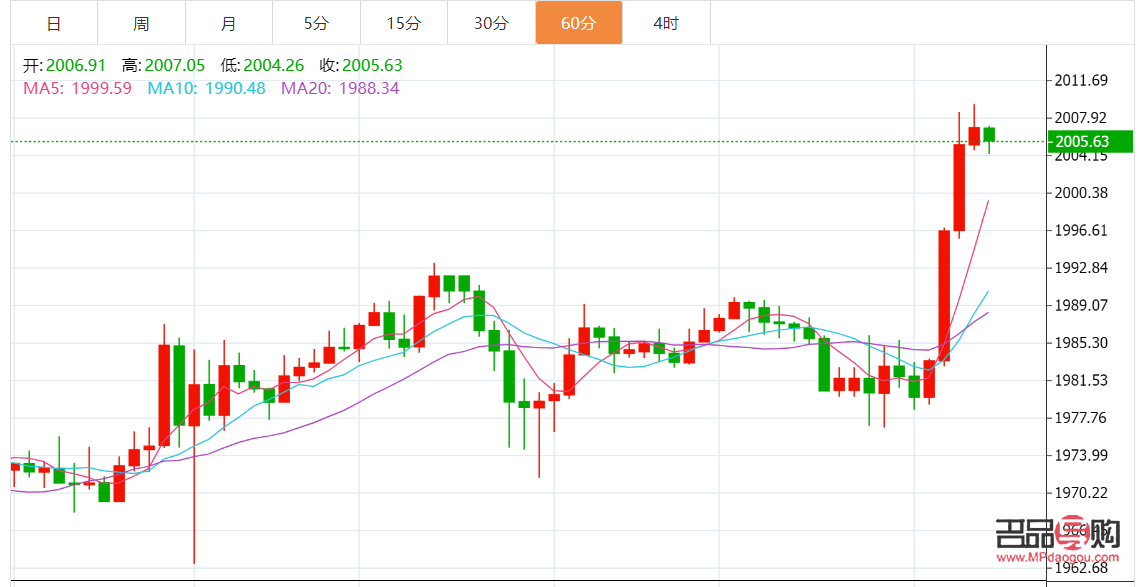Click the MA5 legend label
Viewport: 1143px width, 587px height.
click(77, 88)
